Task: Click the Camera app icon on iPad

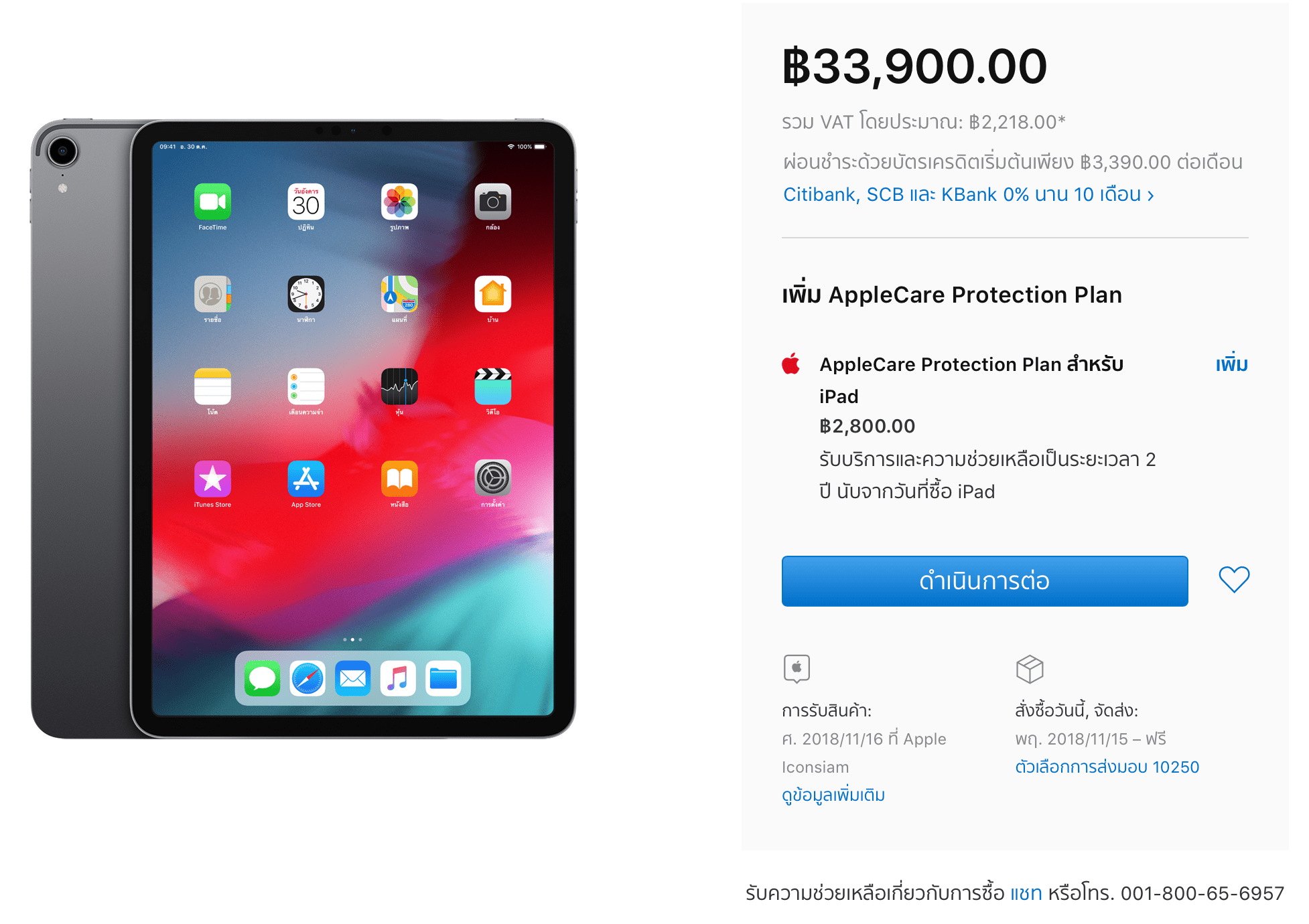Action: [493, 202]
